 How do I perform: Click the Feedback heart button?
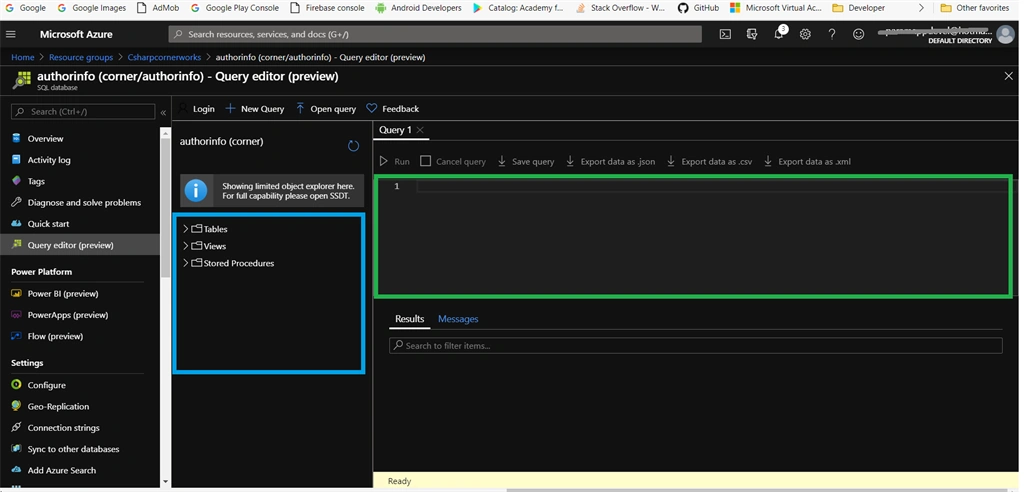pyautogui.click(x=392, y=108)
